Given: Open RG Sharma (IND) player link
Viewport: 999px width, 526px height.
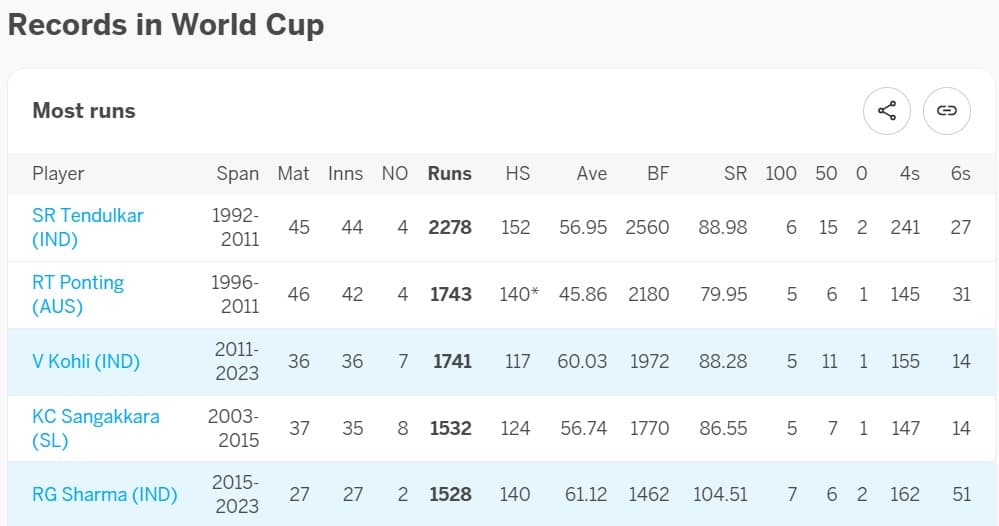Looking at the screenshot, I should coord(104,494).
